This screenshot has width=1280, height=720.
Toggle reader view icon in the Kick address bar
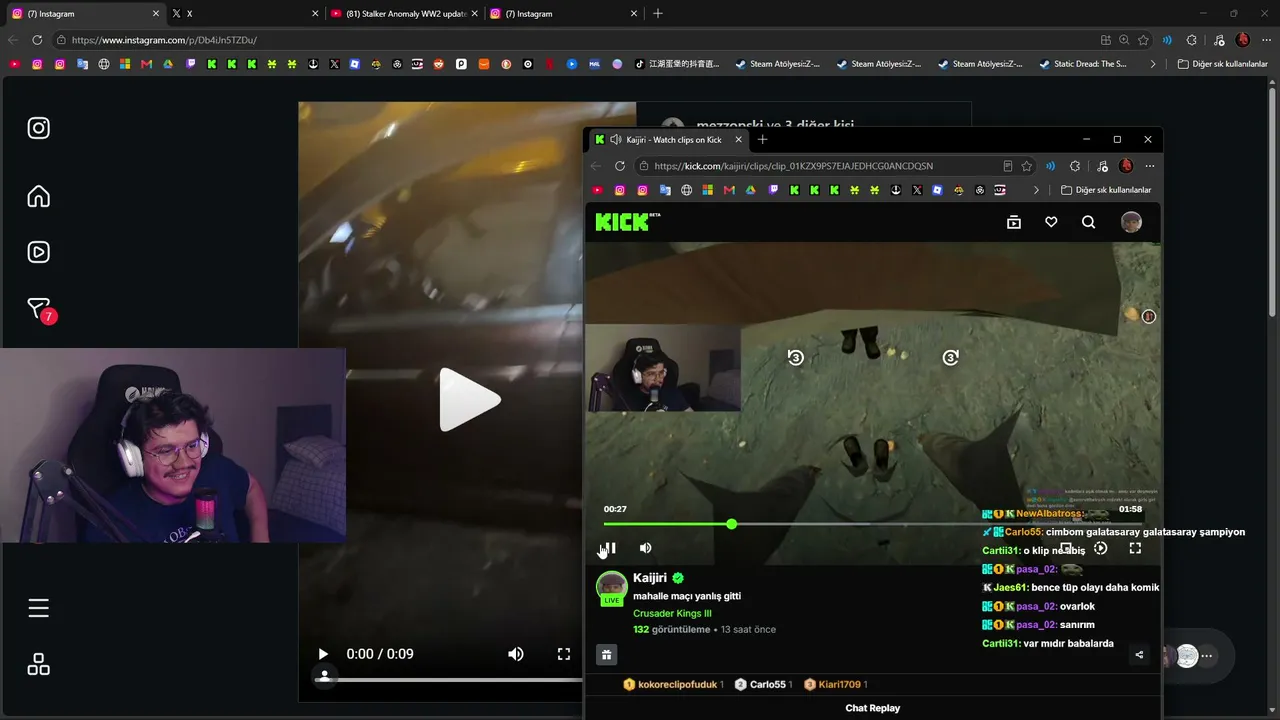click(1008, 166)
